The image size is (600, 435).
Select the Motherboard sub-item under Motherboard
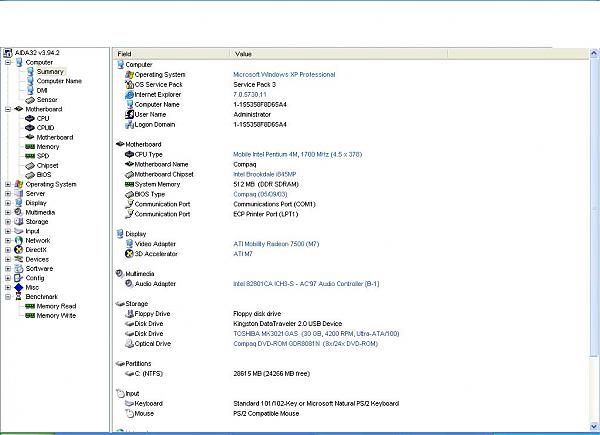pyautogui.click(x=55, y=137)
